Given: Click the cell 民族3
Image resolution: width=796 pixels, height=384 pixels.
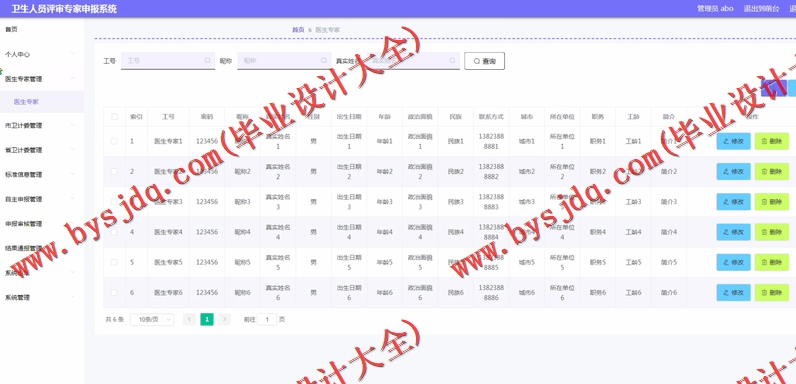Looking at the screenshot, I should coord(456,202).
